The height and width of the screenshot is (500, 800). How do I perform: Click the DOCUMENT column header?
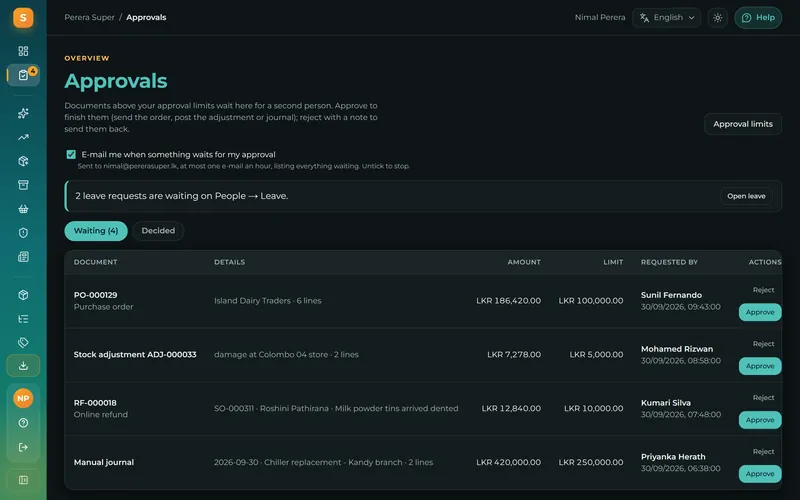95,262
